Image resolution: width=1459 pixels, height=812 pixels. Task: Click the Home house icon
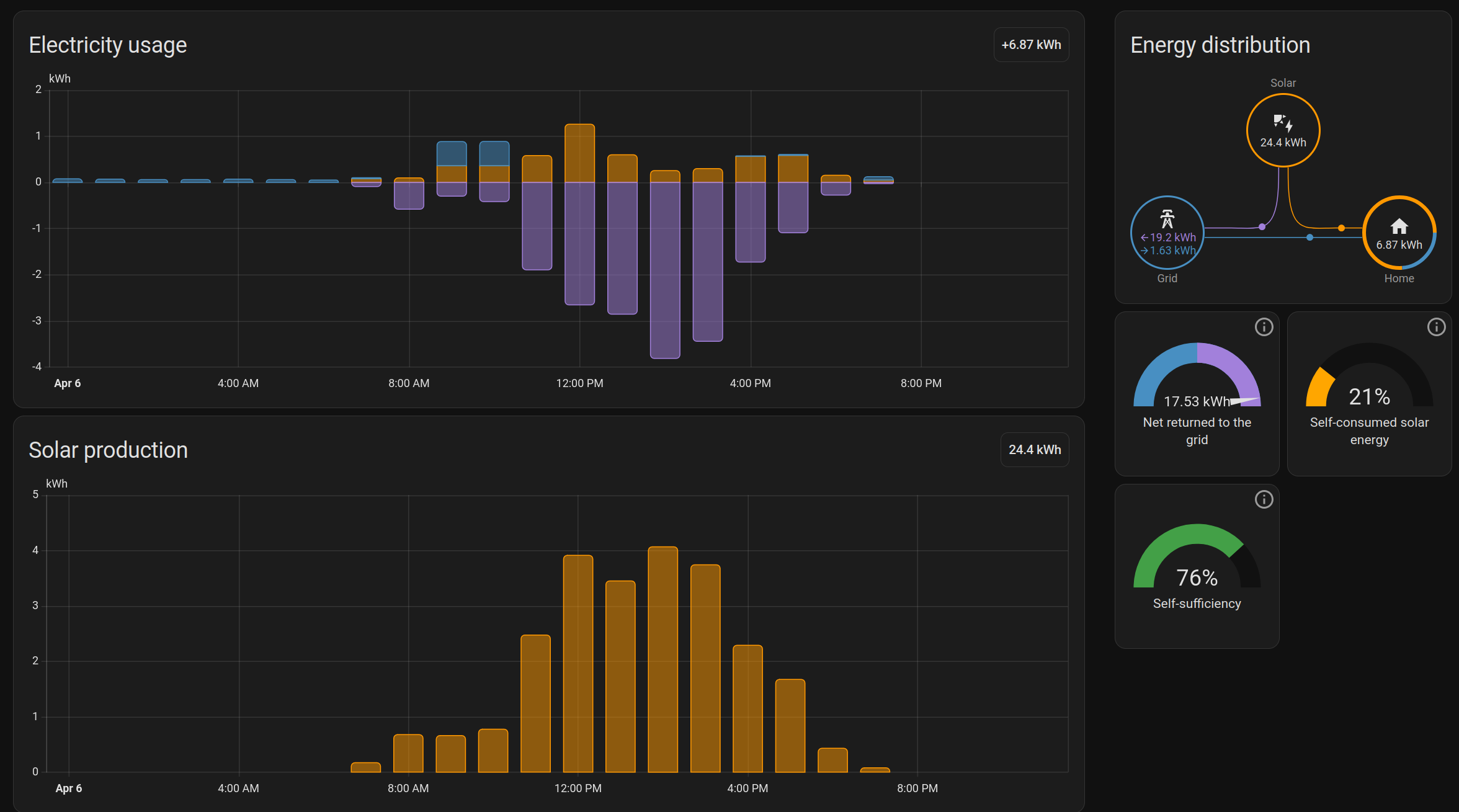(1399, 226)
